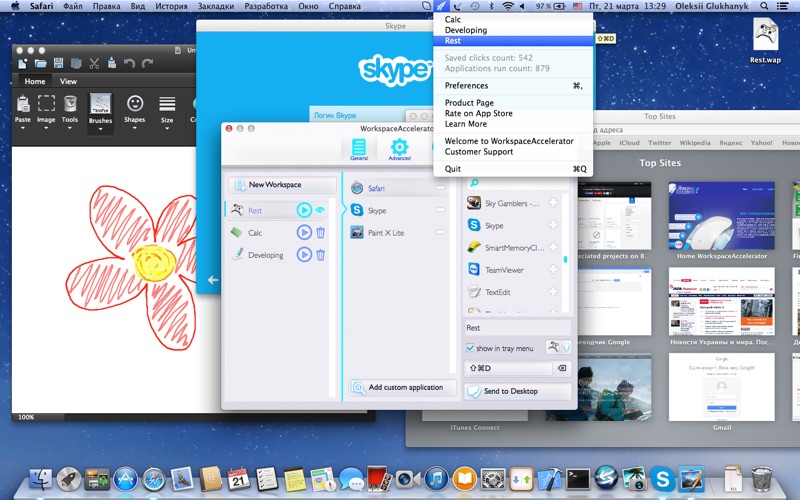Click the Cut scissors icon in Paint toolbar
The width and height of the screenshot is (800, 500).
(94, 64)
